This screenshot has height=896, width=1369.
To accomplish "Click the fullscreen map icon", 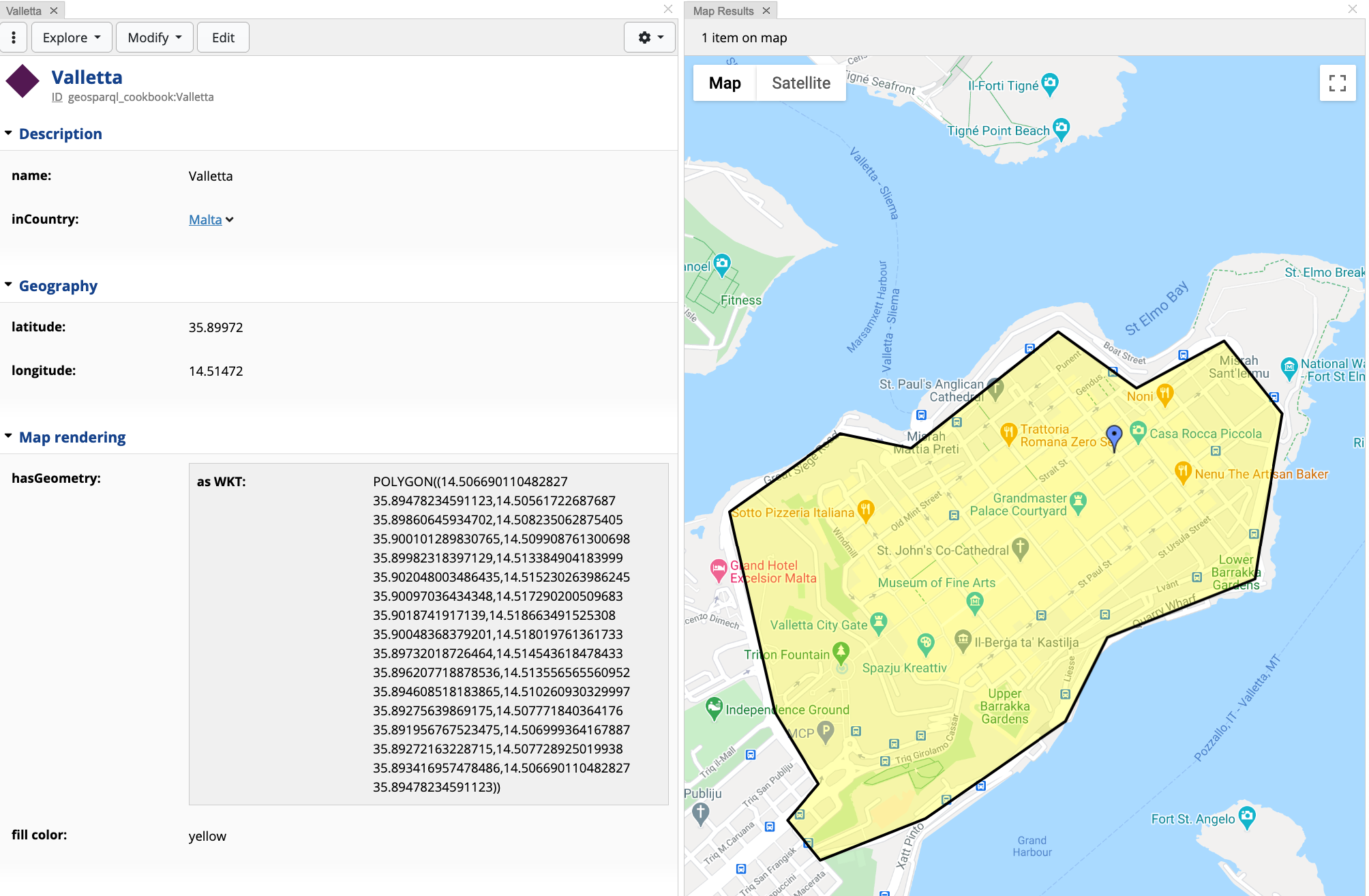I will pos(1337,83).
